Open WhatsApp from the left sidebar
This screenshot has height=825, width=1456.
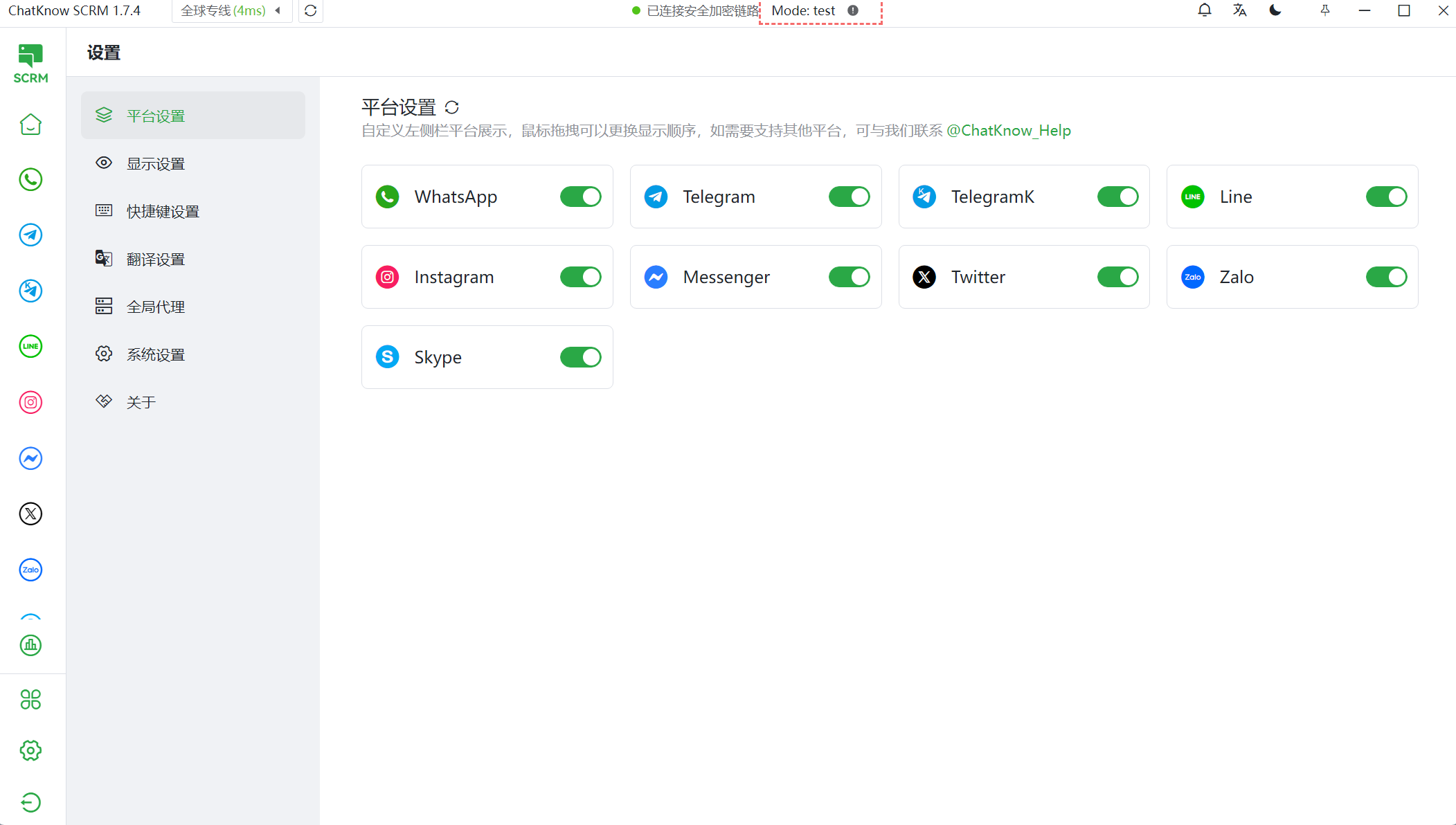coord(30,180)
